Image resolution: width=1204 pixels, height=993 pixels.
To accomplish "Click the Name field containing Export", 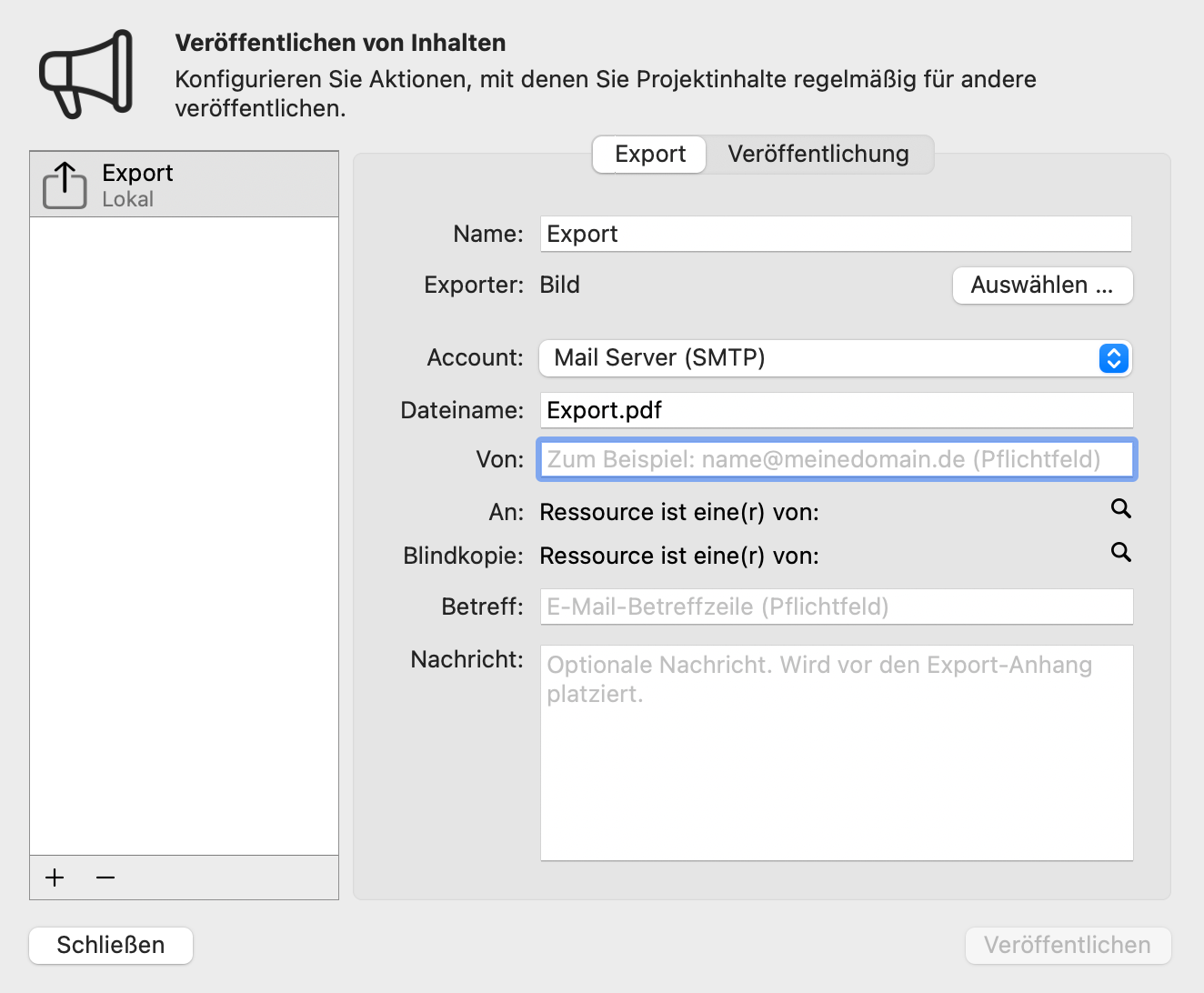I will click(x=835, y=234).
